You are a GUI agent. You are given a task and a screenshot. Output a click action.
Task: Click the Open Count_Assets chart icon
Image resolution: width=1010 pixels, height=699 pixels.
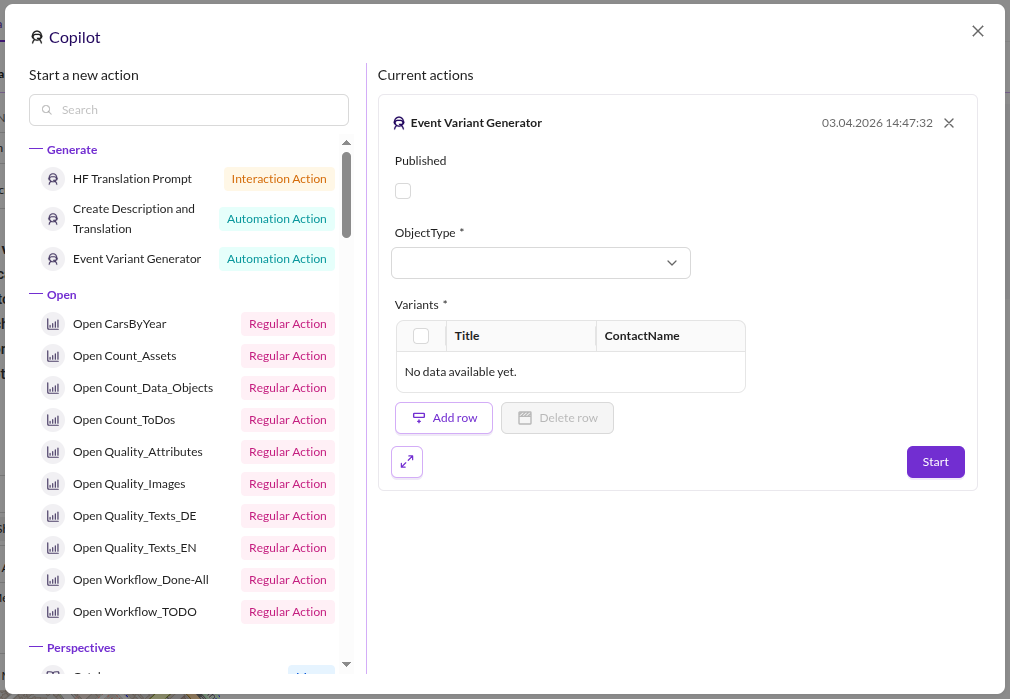(x=53, y=356)
